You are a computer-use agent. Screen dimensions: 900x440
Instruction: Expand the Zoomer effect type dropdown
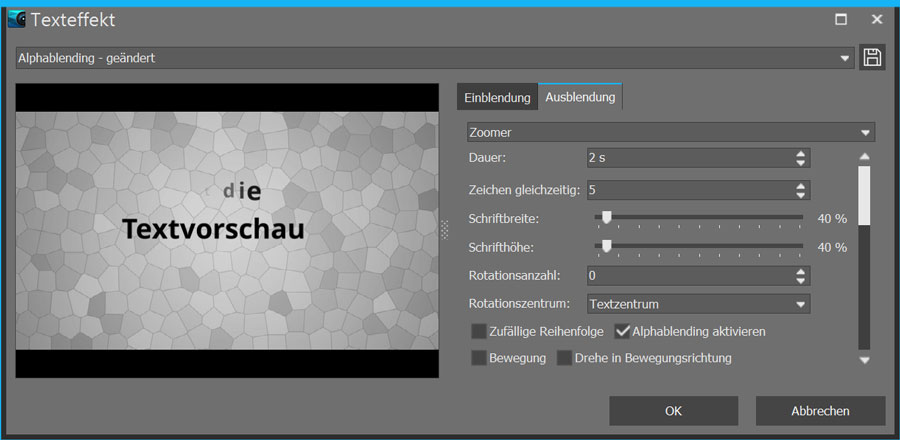coord(865,133)
